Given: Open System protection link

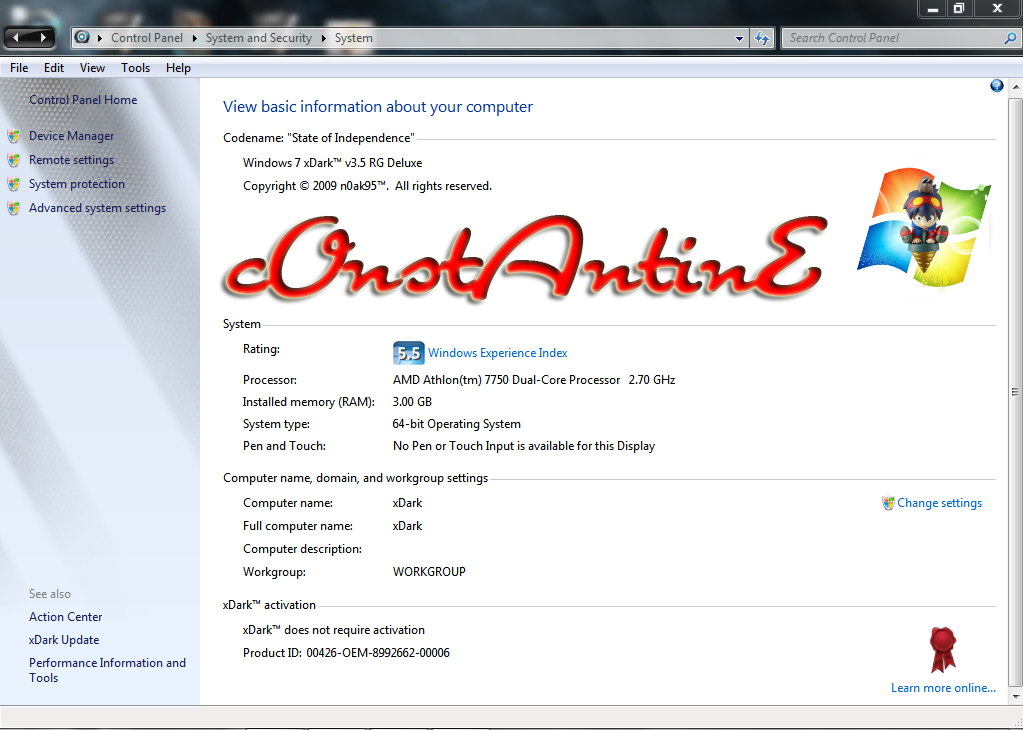Looking at the screenshot, I should [x=76, y=184].
